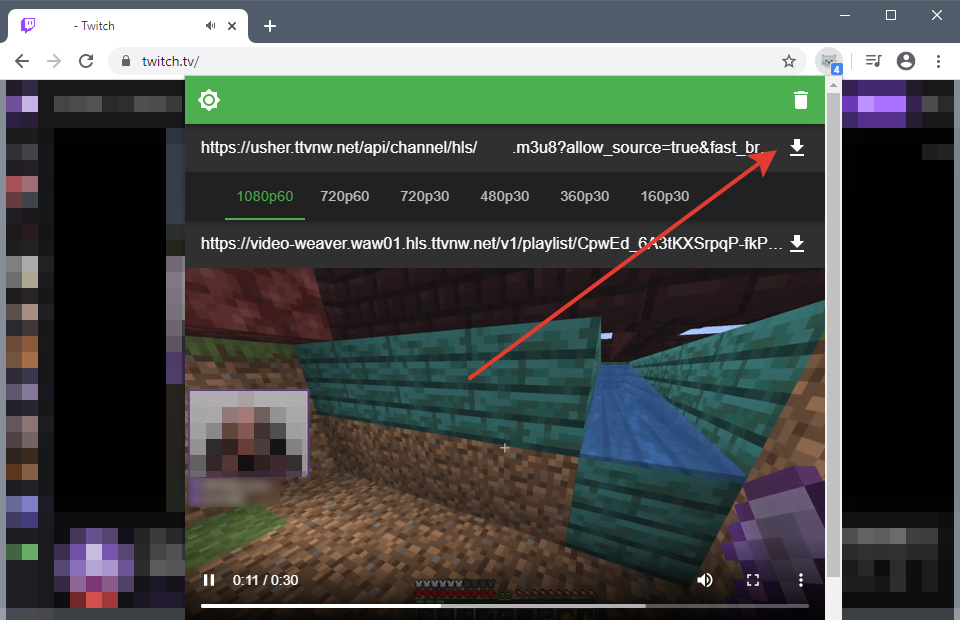Open the media control button in toolbar
This screenshot has height=620, width=960.
pyautogui.click(x=874, y=61)
